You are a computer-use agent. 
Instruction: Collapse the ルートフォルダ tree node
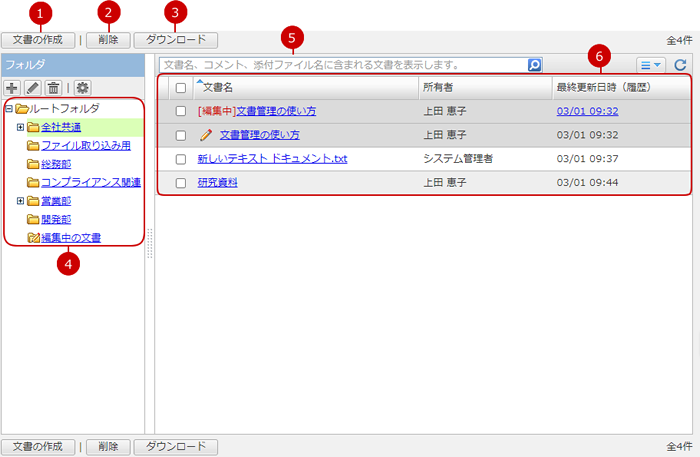pos(9,108)
